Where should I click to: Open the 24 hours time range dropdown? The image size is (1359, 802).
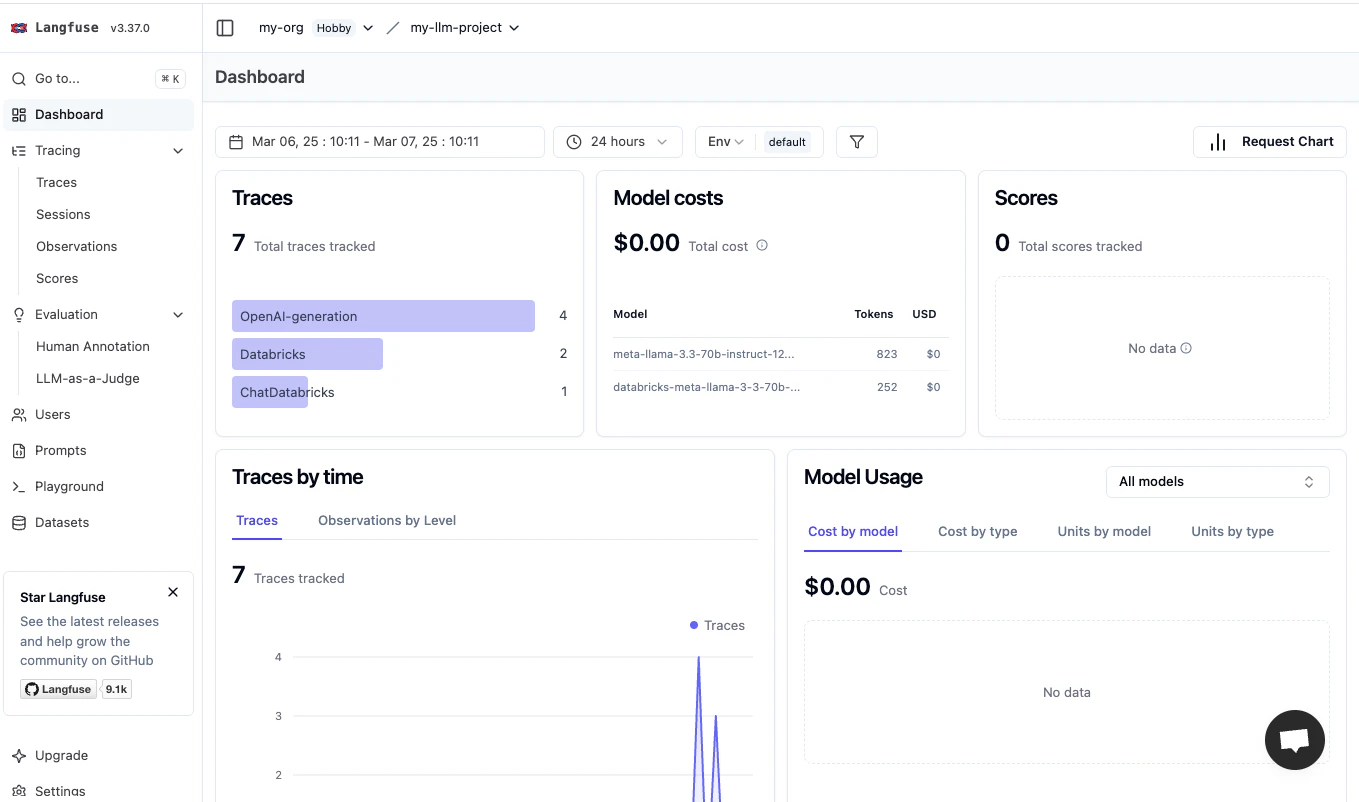(x=618, y=142)
